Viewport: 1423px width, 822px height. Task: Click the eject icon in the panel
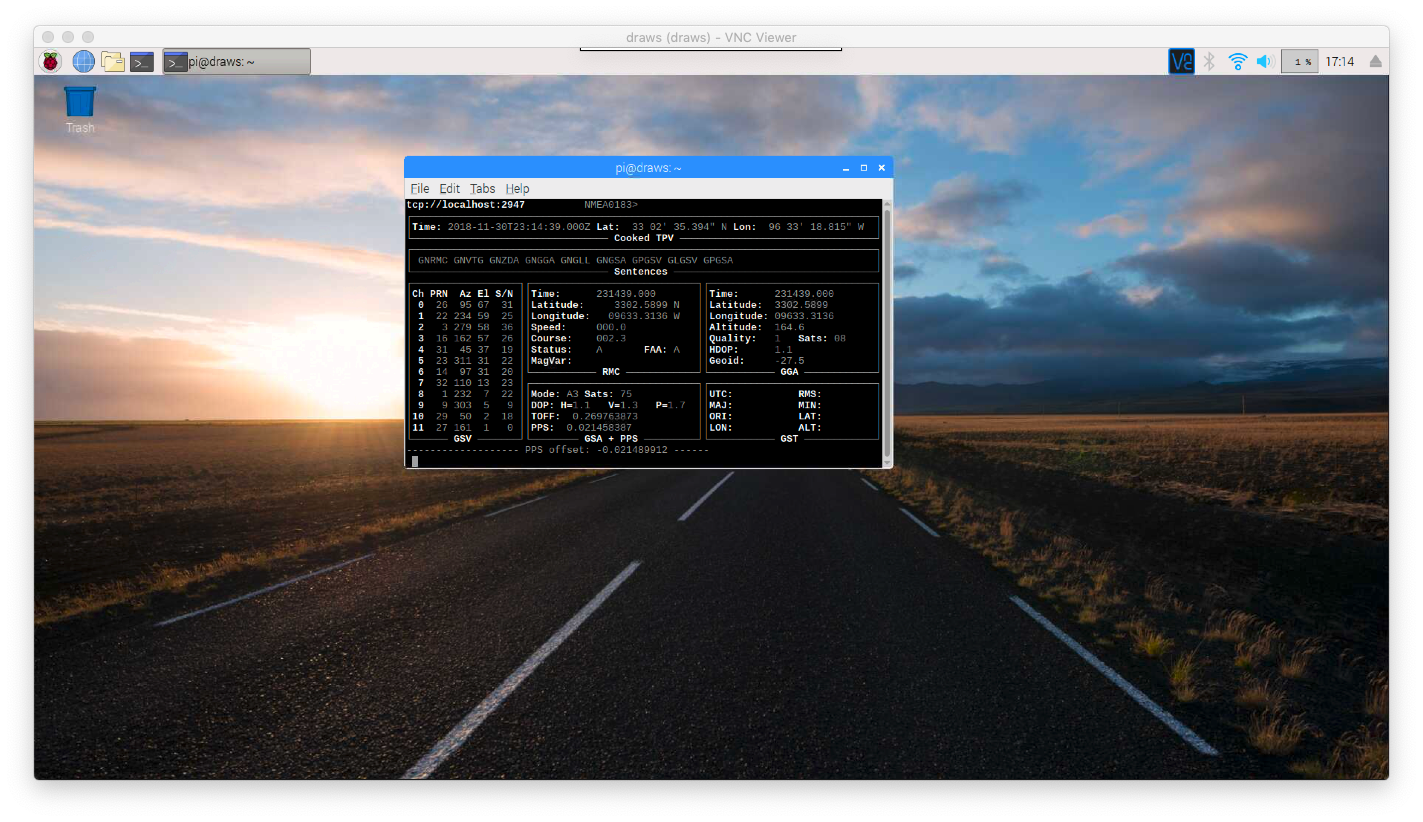[x=1376, y=62]
